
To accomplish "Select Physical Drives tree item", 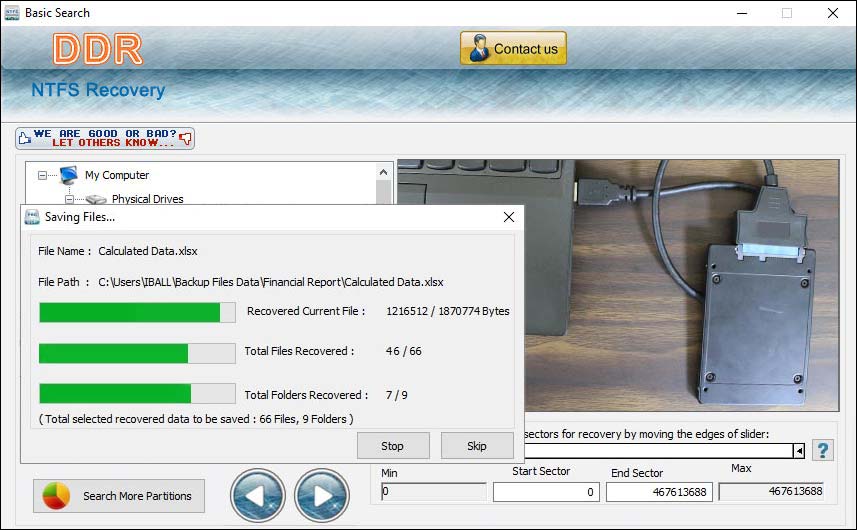I will coord(148,199).
